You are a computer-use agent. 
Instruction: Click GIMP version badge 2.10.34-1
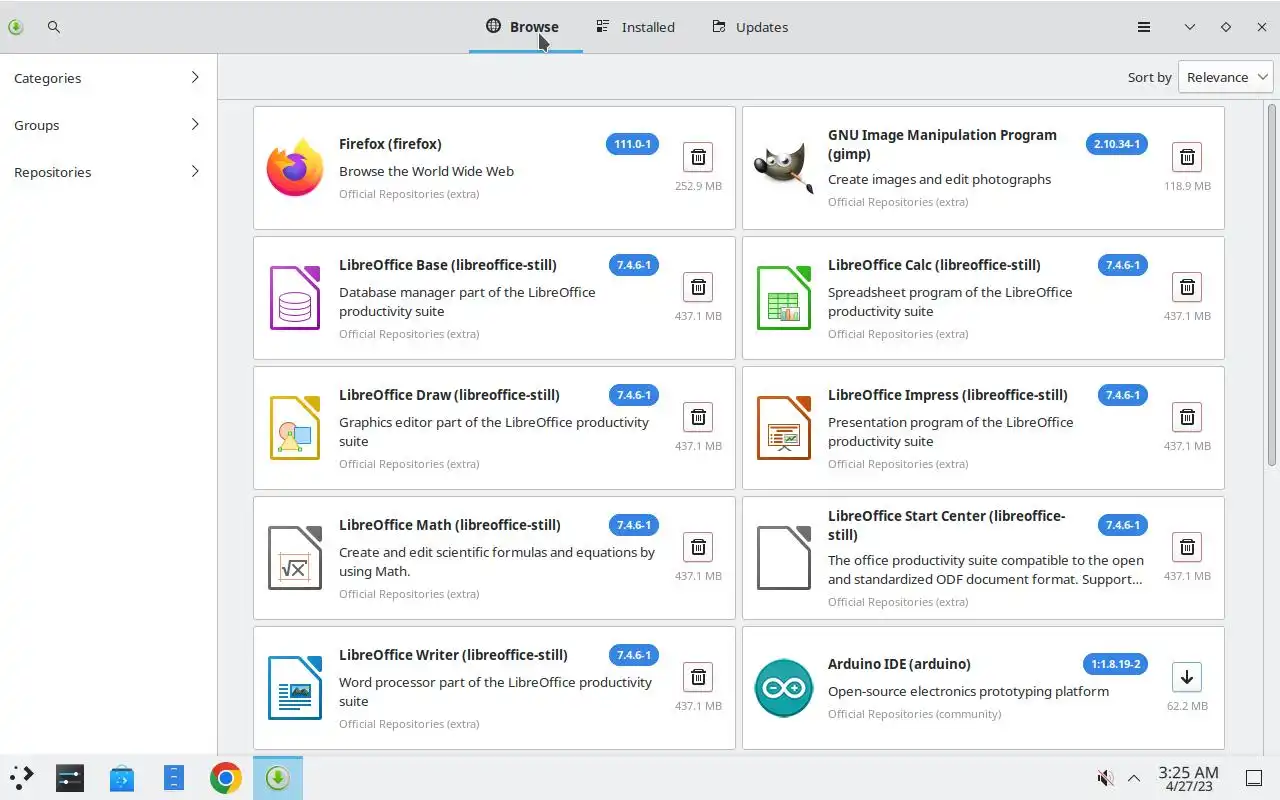tap(1117, 144)
